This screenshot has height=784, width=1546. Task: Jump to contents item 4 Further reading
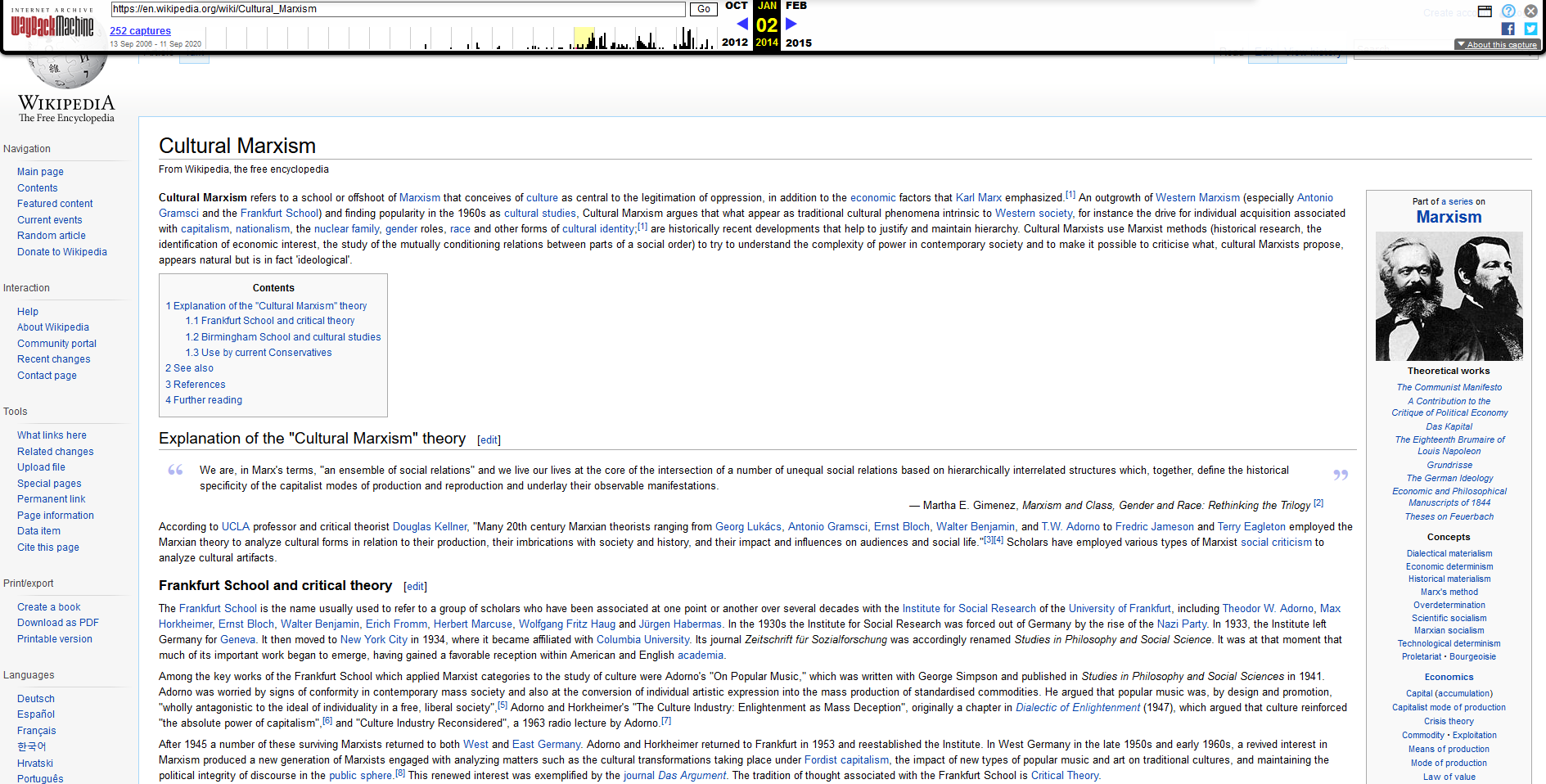(x=204, y=400)
